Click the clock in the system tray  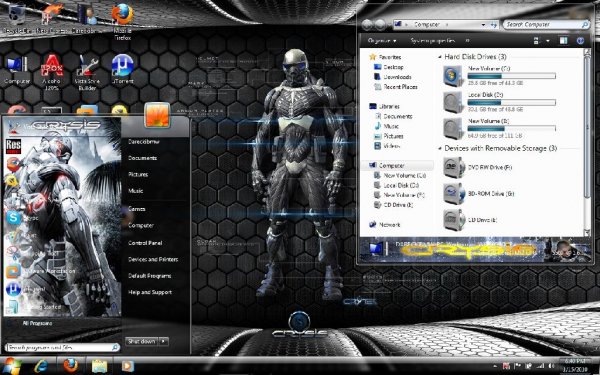pyautogui.click(x=574, y=365)
